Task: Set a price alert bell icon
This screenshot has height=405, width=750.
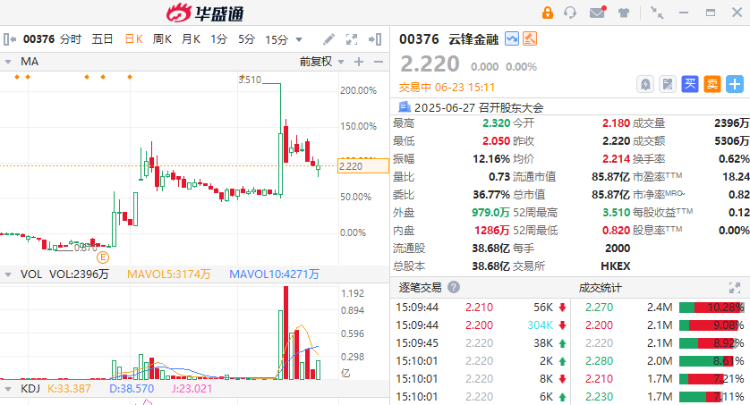Action: pos(645,85)
